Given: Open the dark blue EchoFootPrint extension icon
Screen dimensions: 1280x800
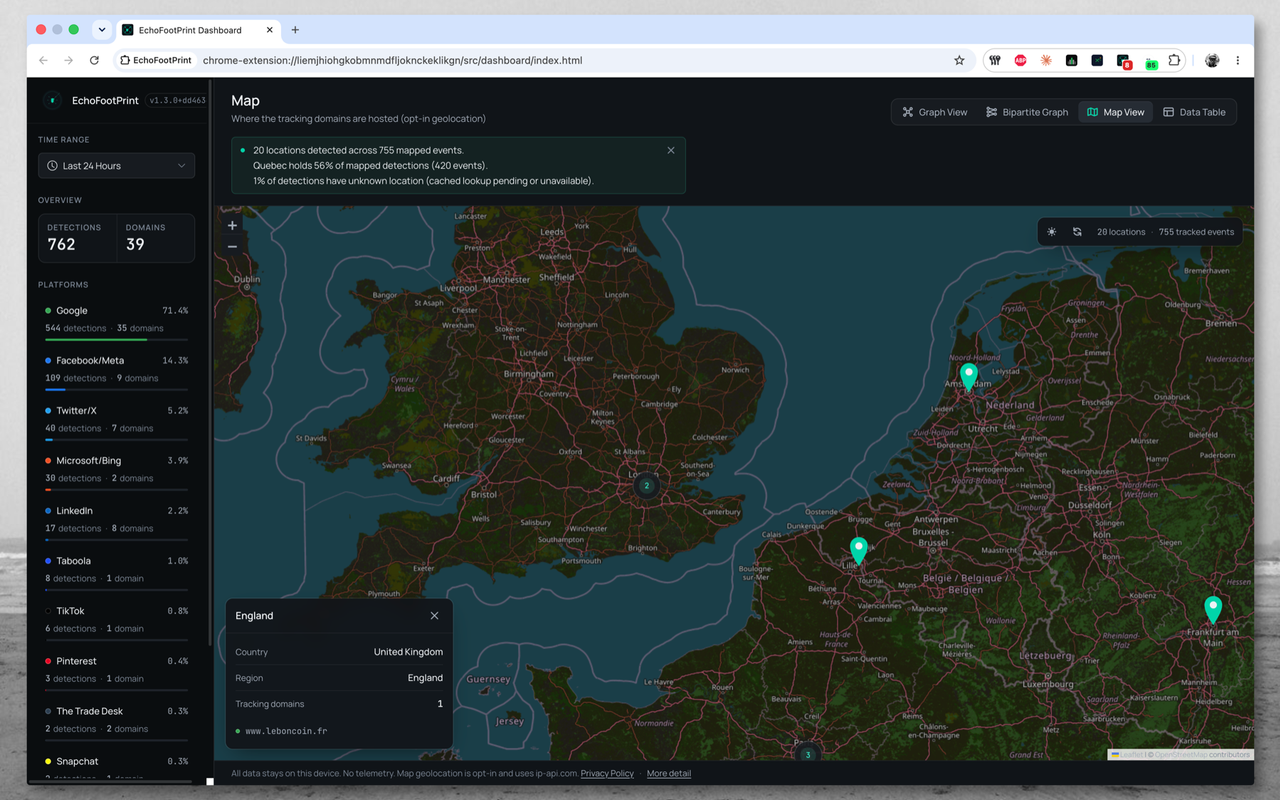Looking at the screenshot, I should click(x=1097, y=60).
